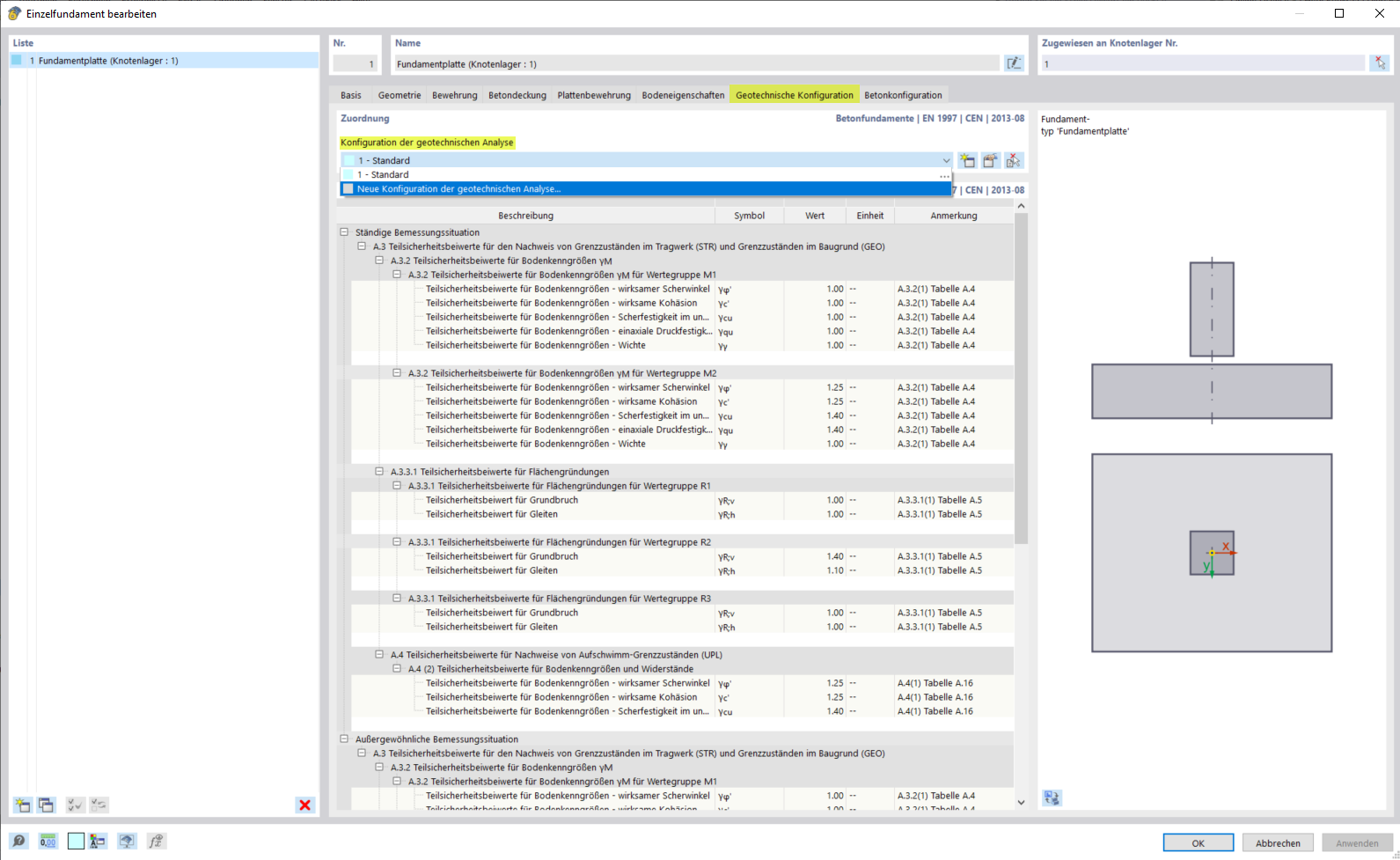Click color box next to Fundamentplatte list entry
The width and height of the screenshot is (1400, 860).
[17, 61]
